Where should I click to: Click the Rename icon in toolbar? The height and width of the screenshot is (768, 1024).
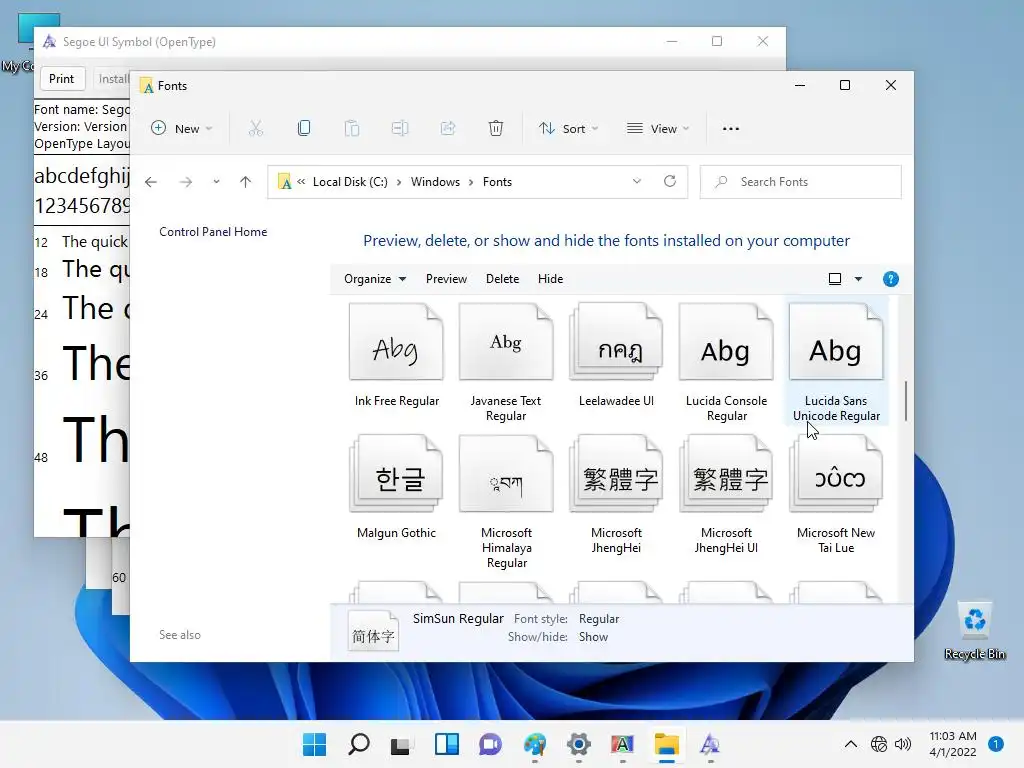point(400,129)
